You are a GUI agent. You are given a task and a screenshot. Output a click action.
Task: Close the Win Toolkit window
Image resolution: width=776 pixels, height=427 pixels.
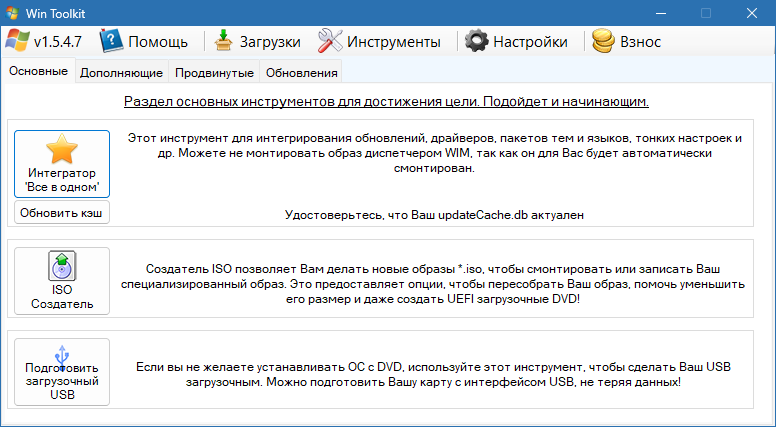click(752, 13)
